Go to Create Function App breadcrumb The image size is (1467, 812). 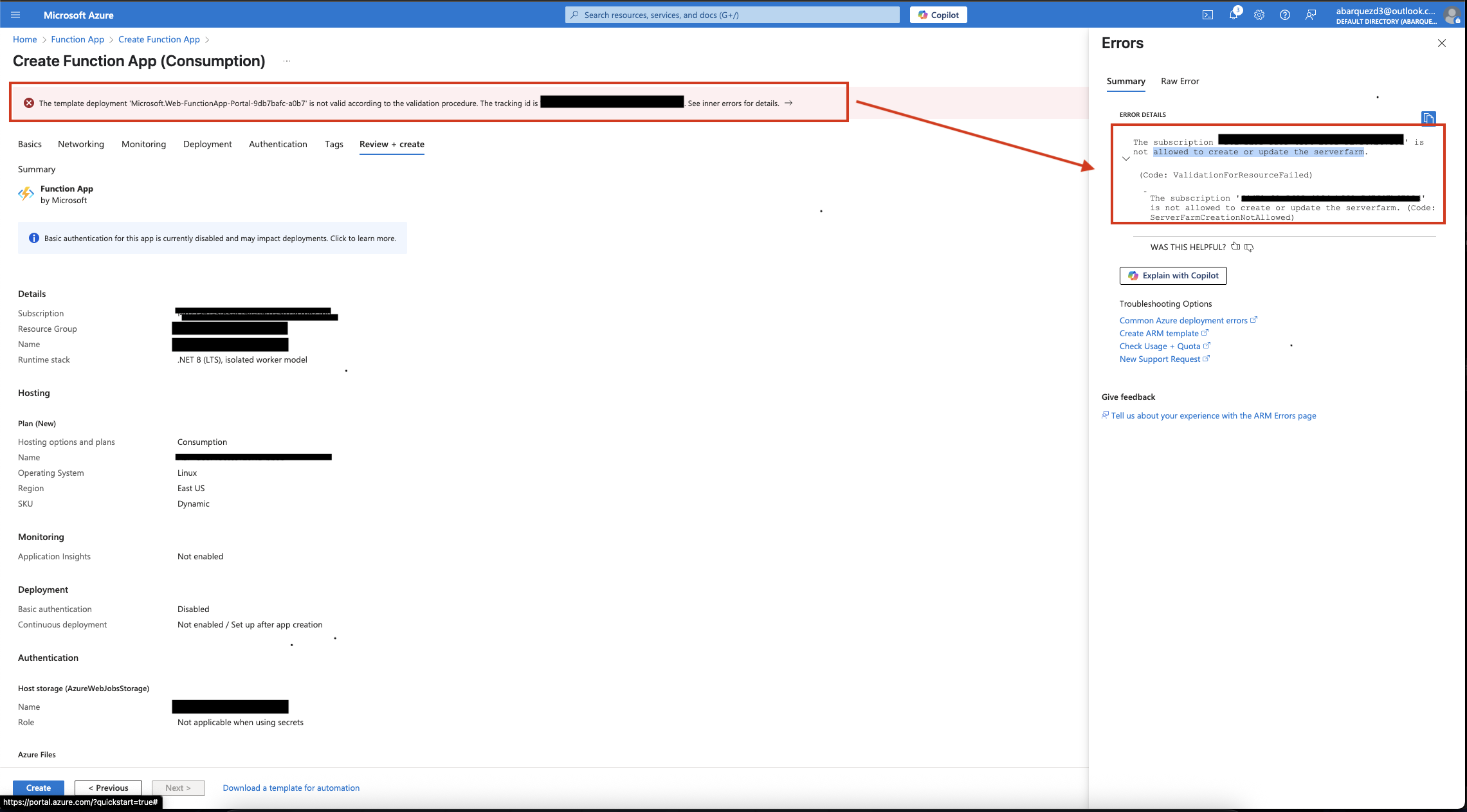tap(159, 39)
